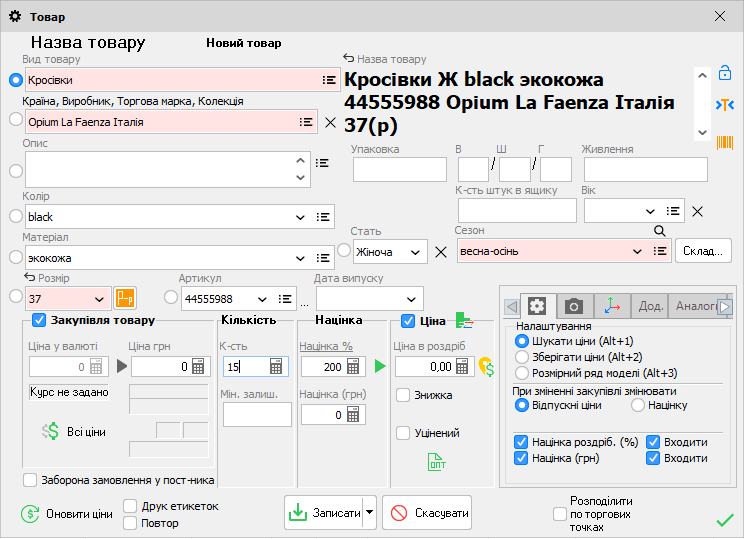Enable the Знижка checkbox
The height and width of the screenshot is (539, 744).
pyautogui.click(x=403, y=395)
